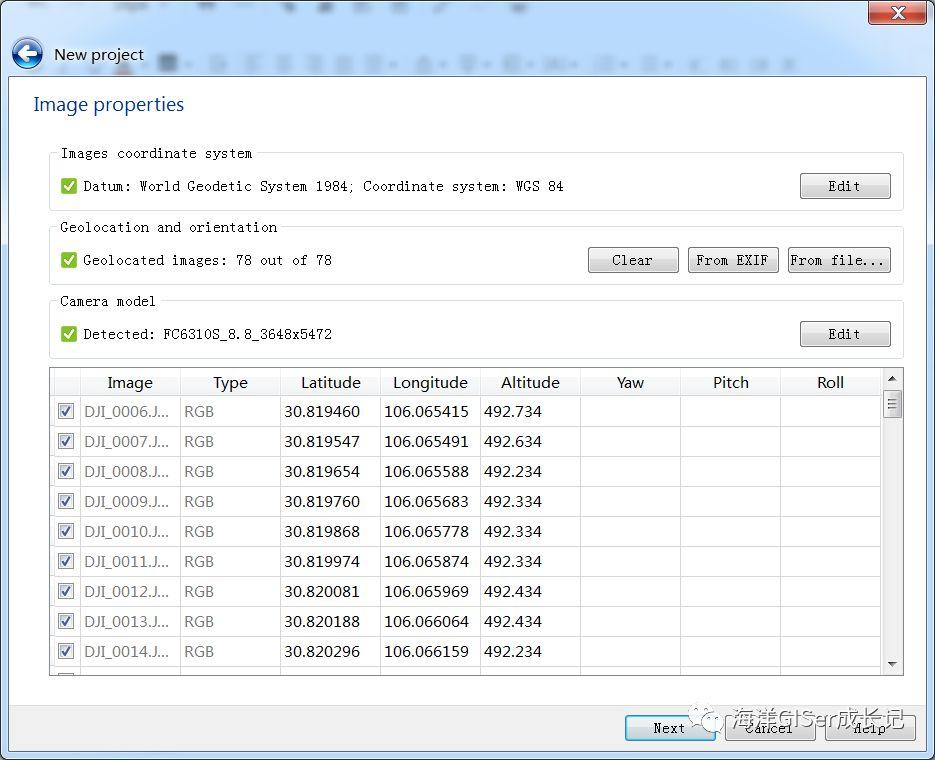Deselect image DJI_0013
The image size is (935, 760).
(66, 621)
